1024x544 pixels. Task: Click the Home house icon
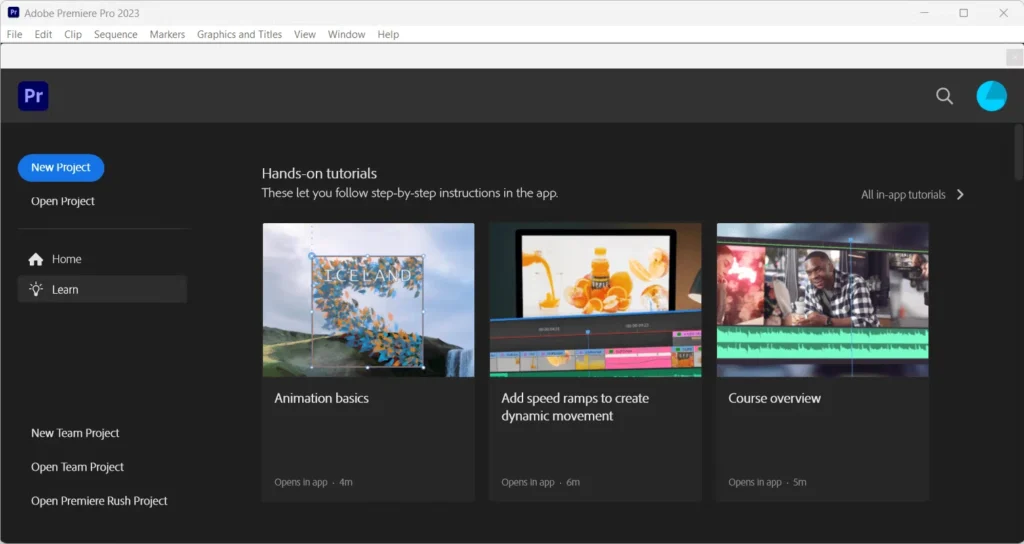coord(36,259)
